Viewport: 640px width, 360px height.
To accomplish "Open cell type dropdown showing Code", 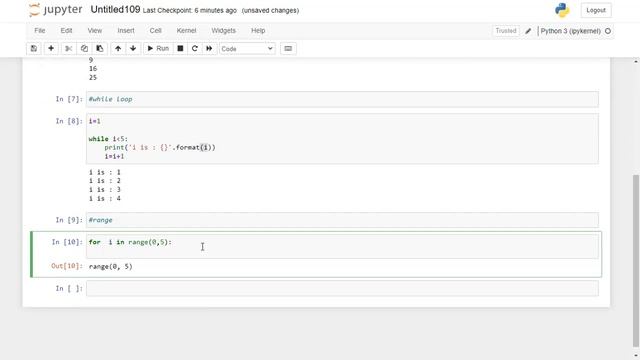I will 247,49.
